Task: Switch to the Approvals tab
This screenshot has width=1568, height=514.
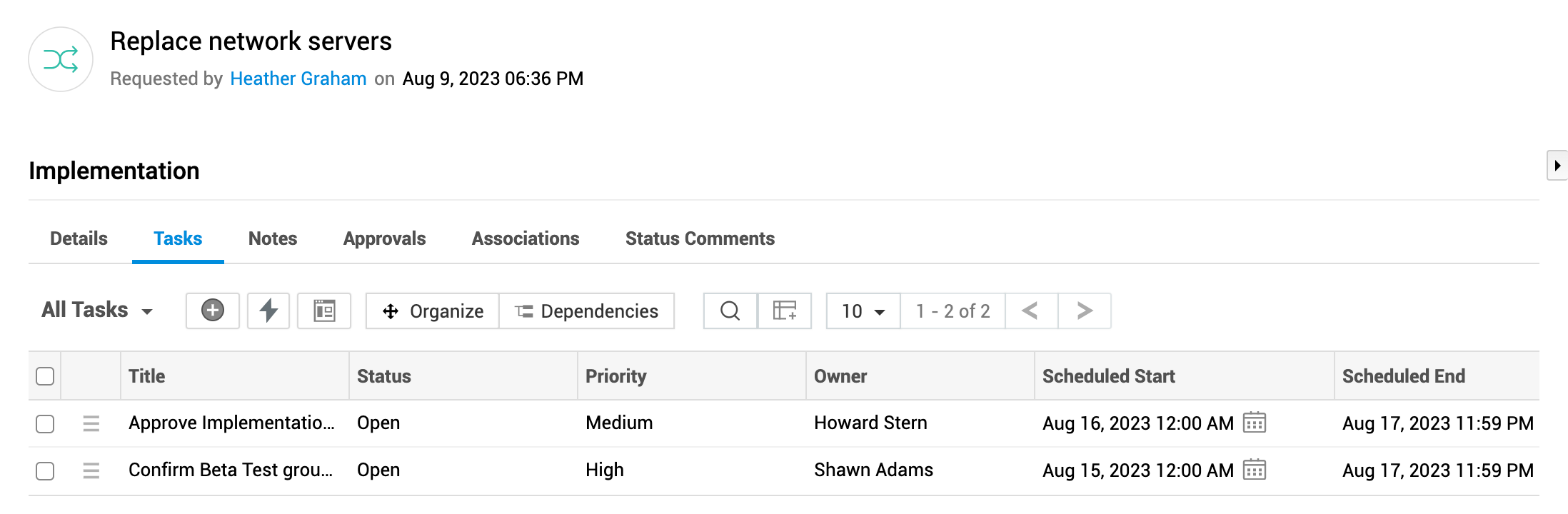Action: 384,238
